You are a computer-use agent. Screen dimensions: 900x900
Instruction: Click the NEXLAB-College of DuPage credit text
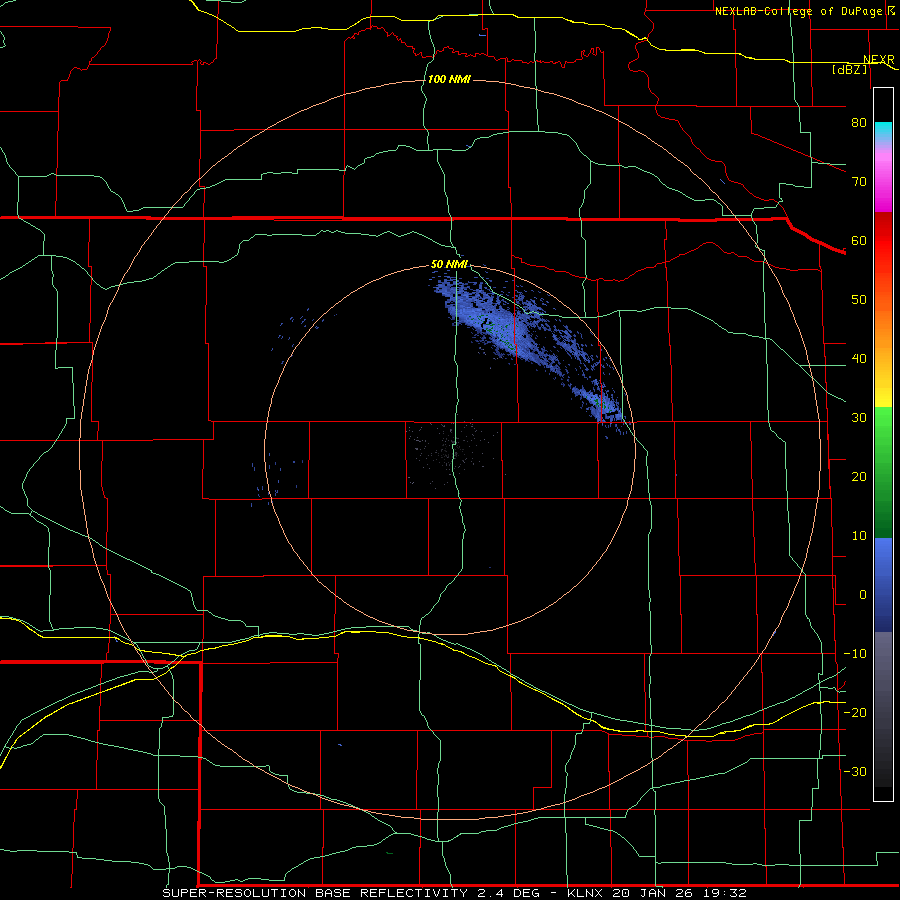point(804,11)
